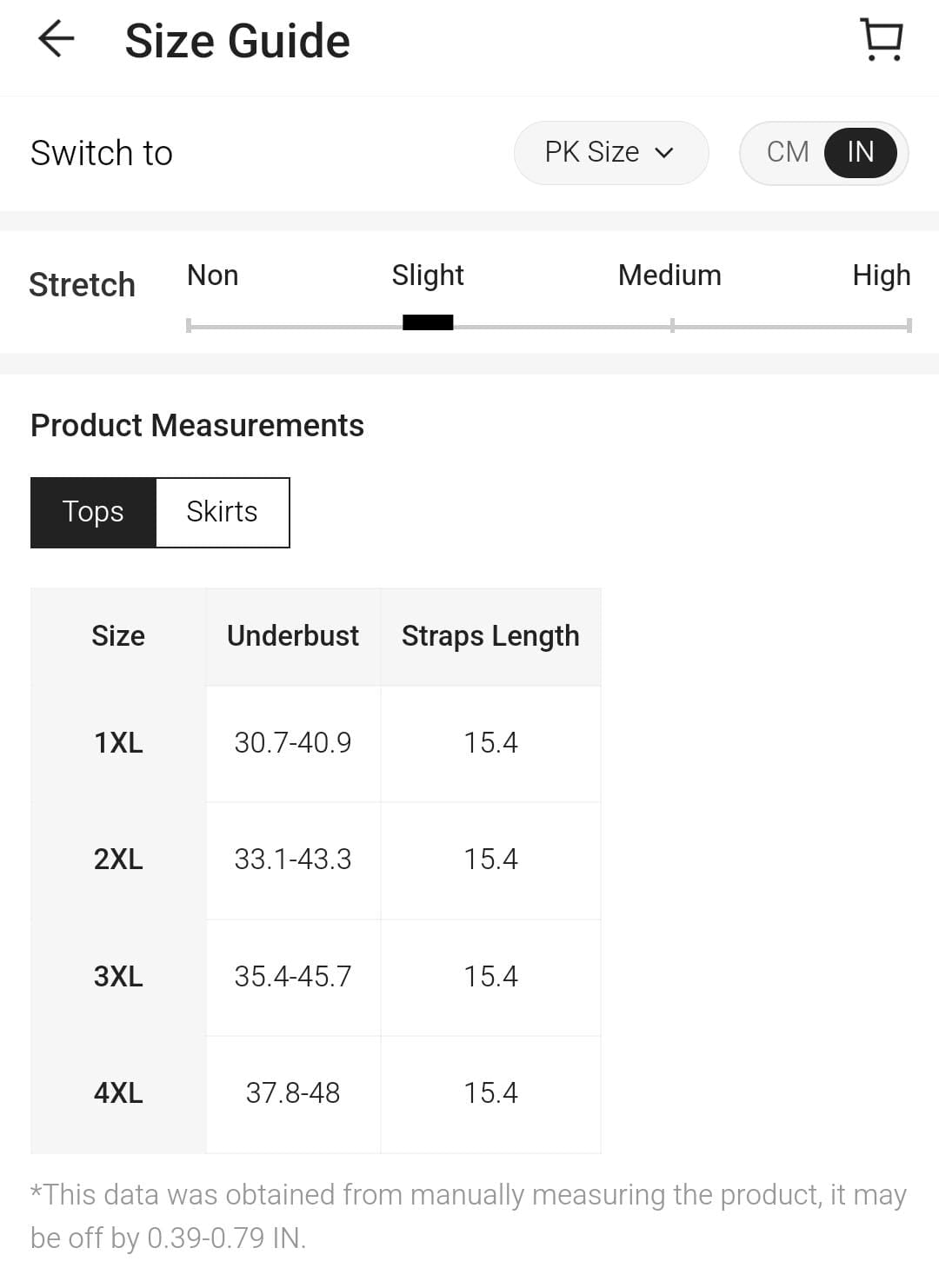The height and width of the screenshot is (1288, 939).
Task: Click the Slight stretch label
Action: click(x=428, y=276)
